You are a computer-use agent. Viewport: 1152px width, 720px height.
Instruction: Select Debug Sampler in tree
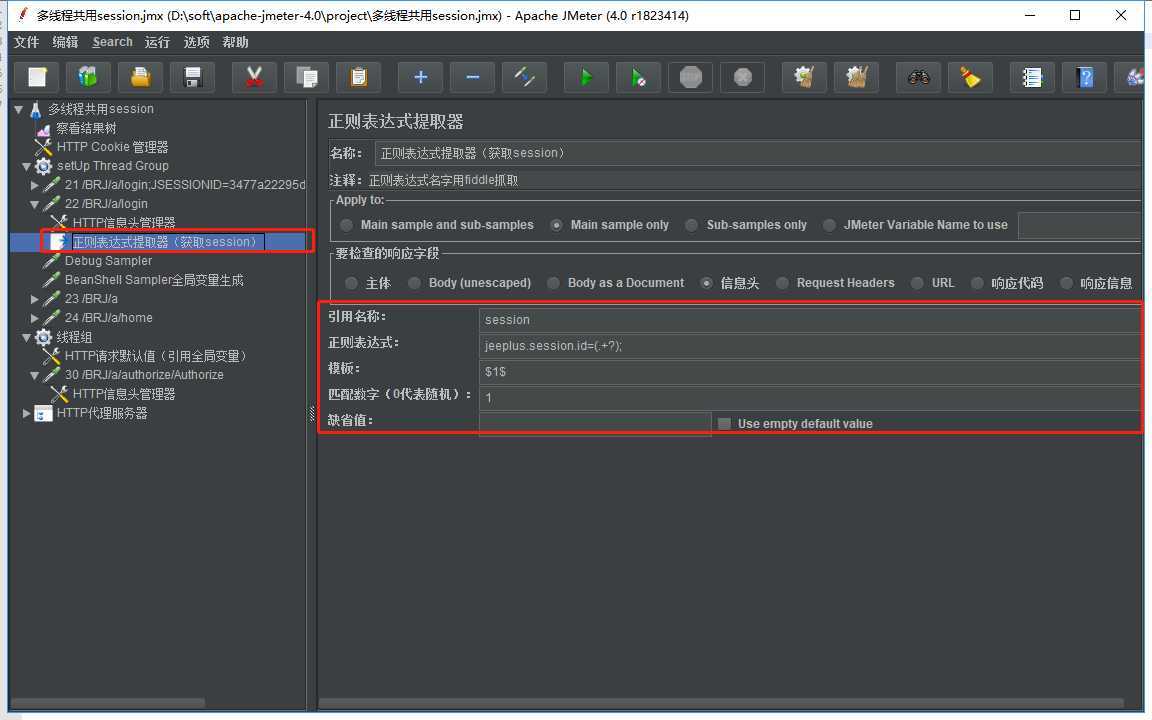(108, 261)
